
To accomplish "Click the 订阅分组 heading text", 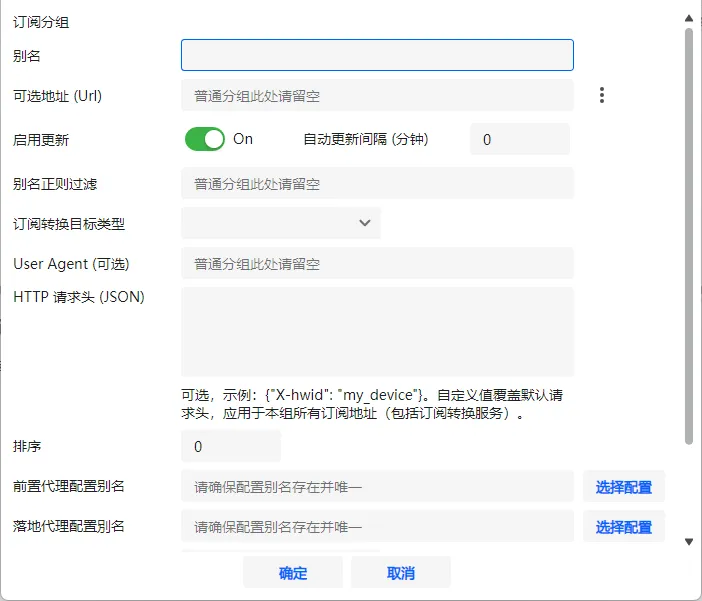I will click(x=41, y=22).
